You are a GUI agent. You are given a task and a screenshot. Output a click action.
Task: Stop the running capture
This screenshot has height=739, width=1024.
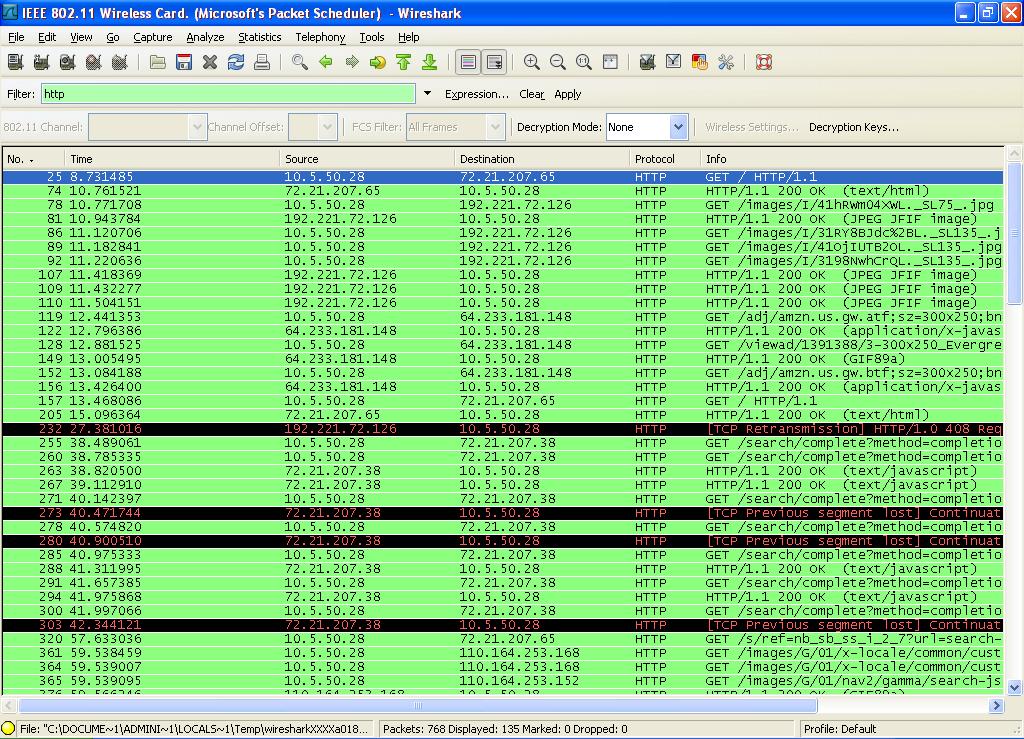pos(93,62)
